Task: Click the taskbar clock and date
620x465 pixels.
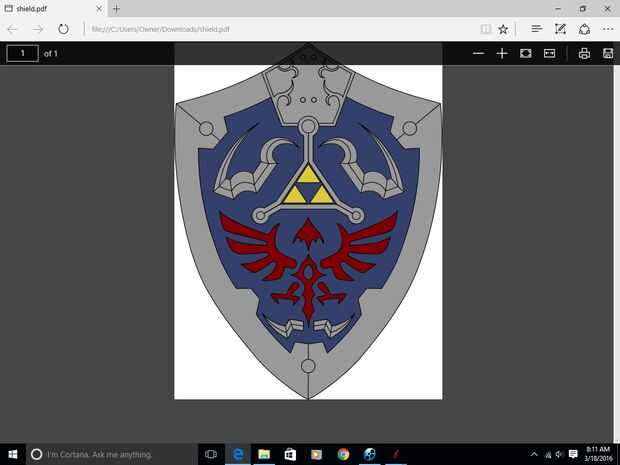Action: click(x=597, y=454)
